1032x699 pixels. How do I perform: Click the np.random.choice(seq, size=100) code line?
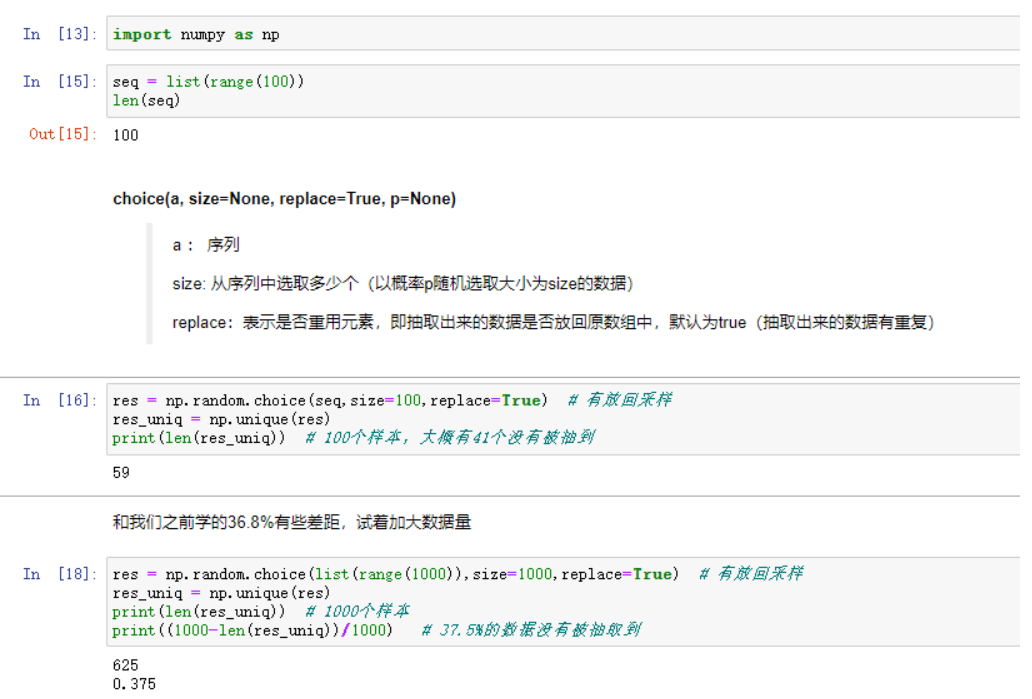point(330,399)
